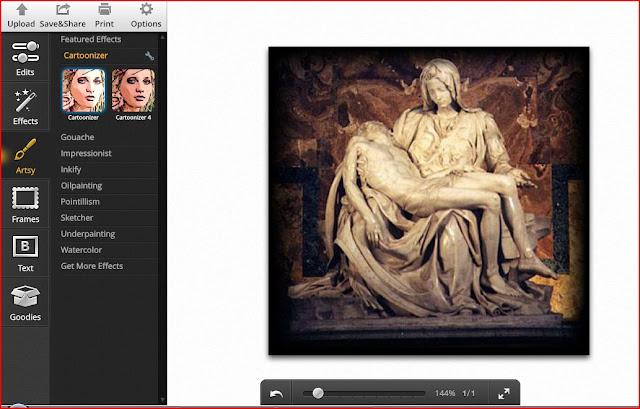Click the zoom slider handle

click(318, 393)
